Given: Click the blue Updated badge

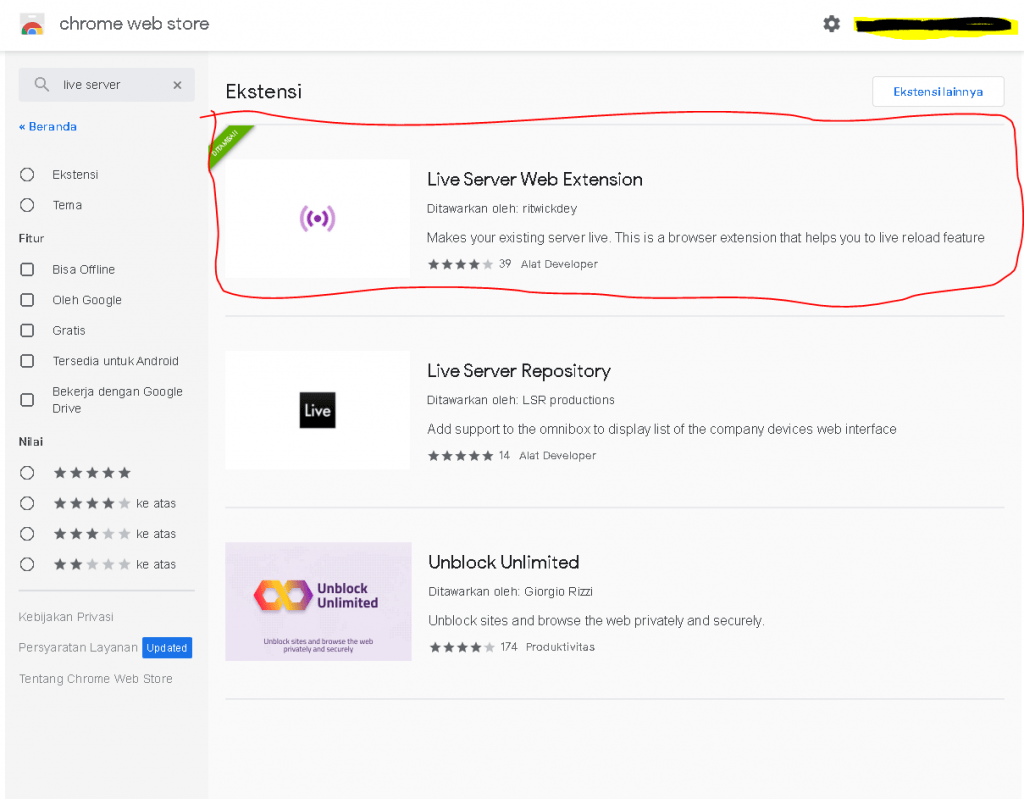Looking at the screenshot, I should (167, 647).
